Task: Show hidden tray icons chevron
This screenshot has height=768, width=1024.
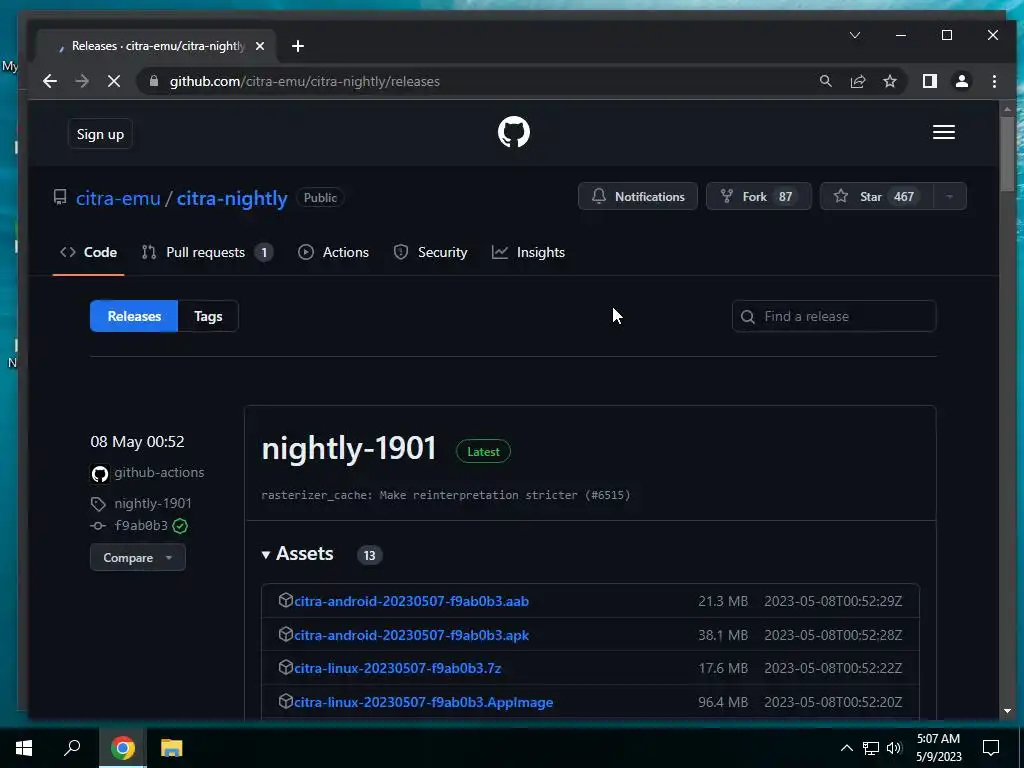Action: (x=846, y=748)
